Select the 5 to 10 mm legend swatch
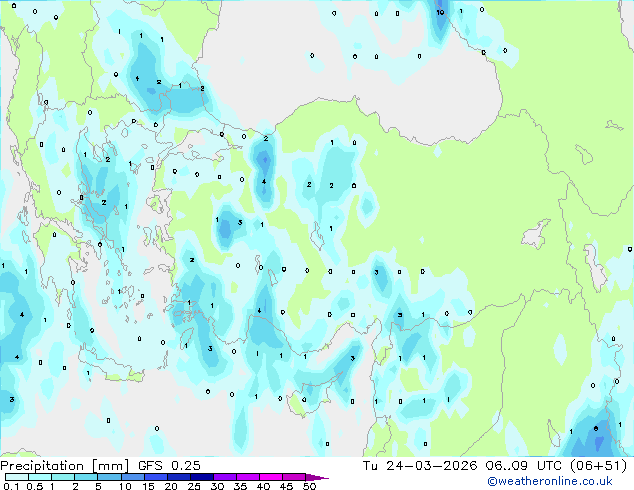This screenshot has height=490, width=634. click(109, 477)
